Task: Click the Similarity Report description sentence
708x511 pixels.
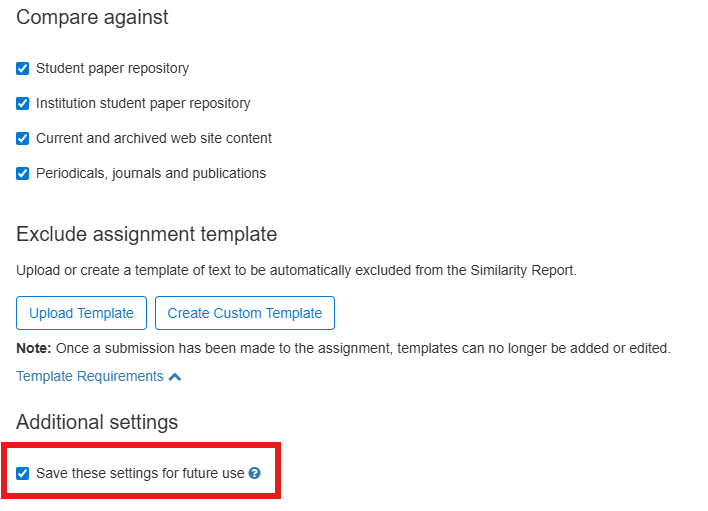Action: click(x=296, y=270)
